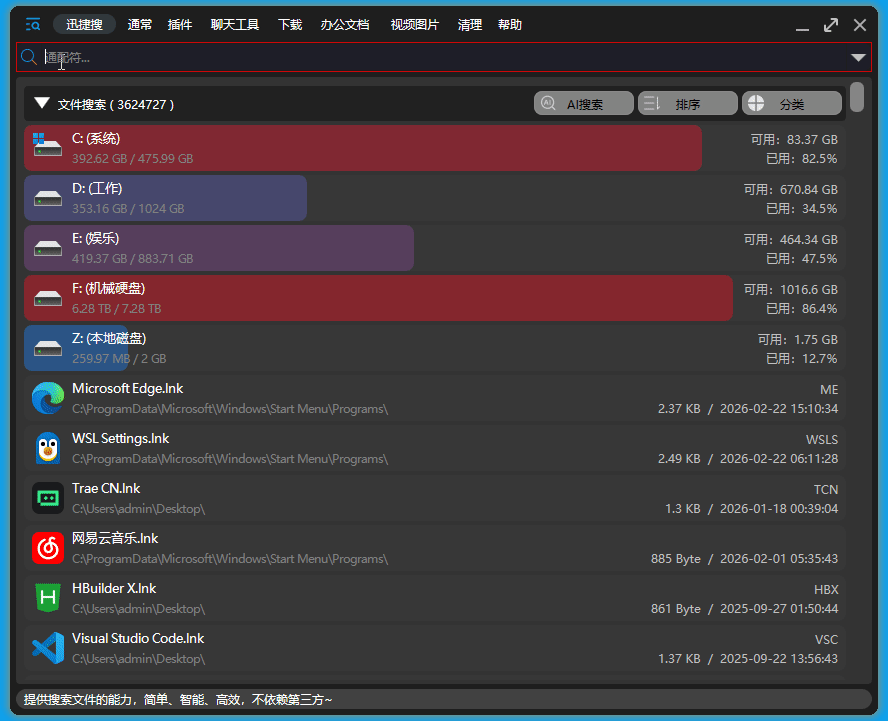Click the Trae CN app icon
The image size is (888, 721).
tap(47, 498)
